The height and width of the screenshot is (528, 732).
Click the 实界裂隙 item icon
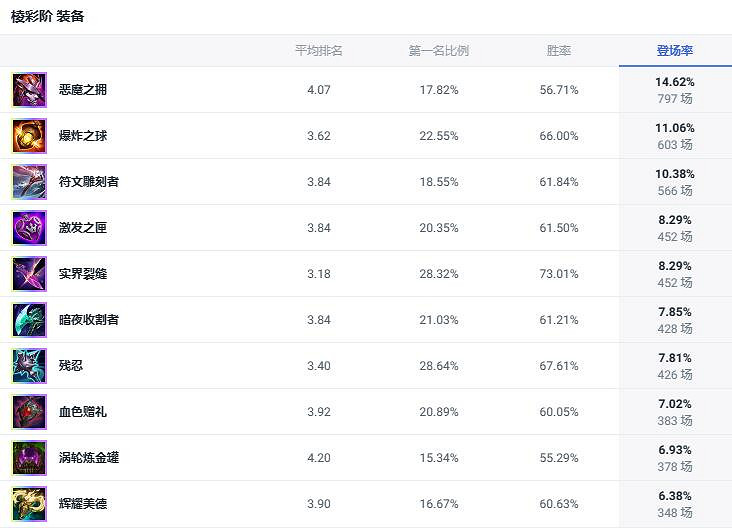pos(29,274)
